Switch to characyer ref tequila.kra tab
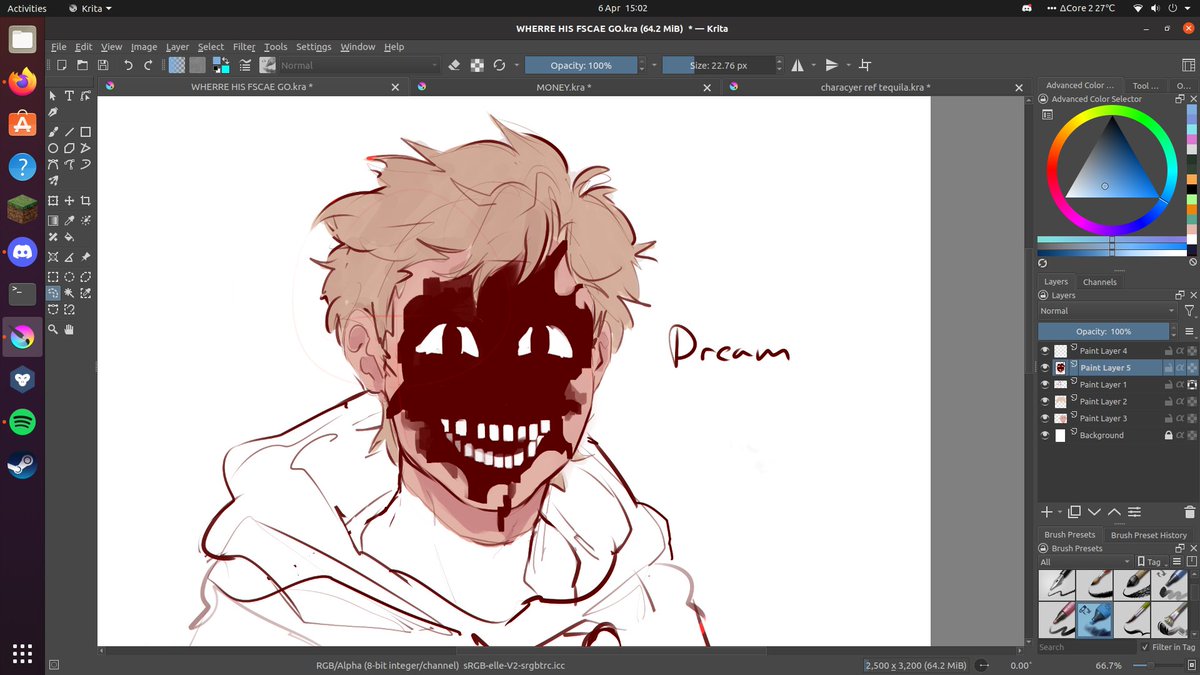Viewport: 1200px width, 675px height. point(875,87)
